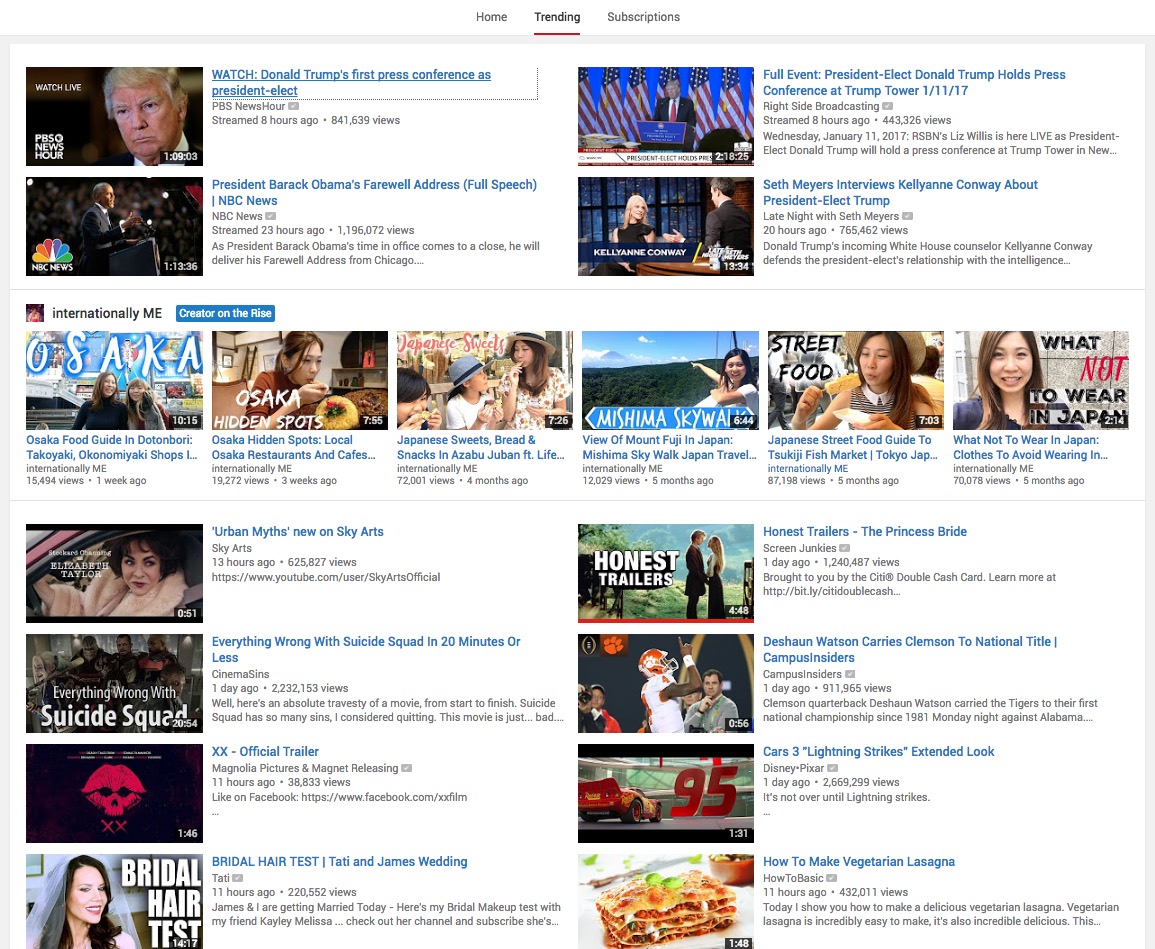Open the Subscriptions tab
Image resolution: width=1155 pixels, height=949 pixels.
click(643, 17)
